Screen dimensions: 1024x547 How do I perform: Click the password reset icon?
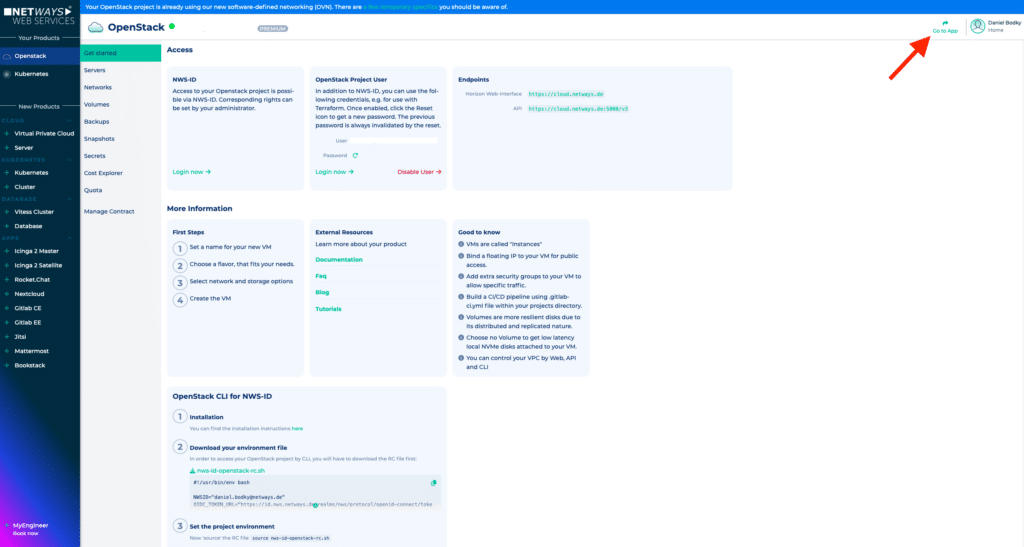(355, 155)
